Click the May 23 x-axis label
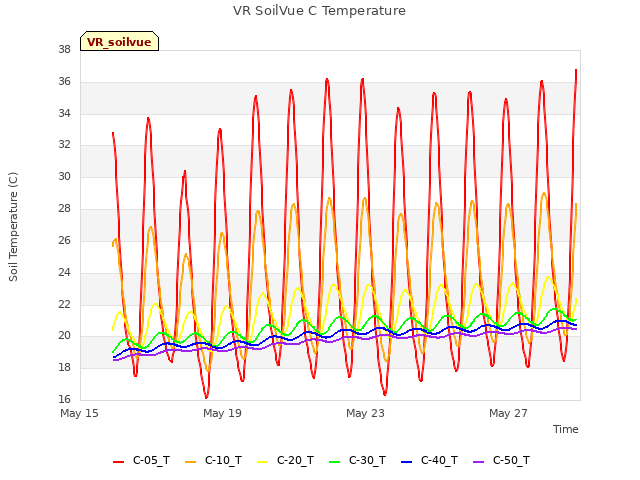The height and width of the screenshot is (480, 640). [x=365, y=413]
